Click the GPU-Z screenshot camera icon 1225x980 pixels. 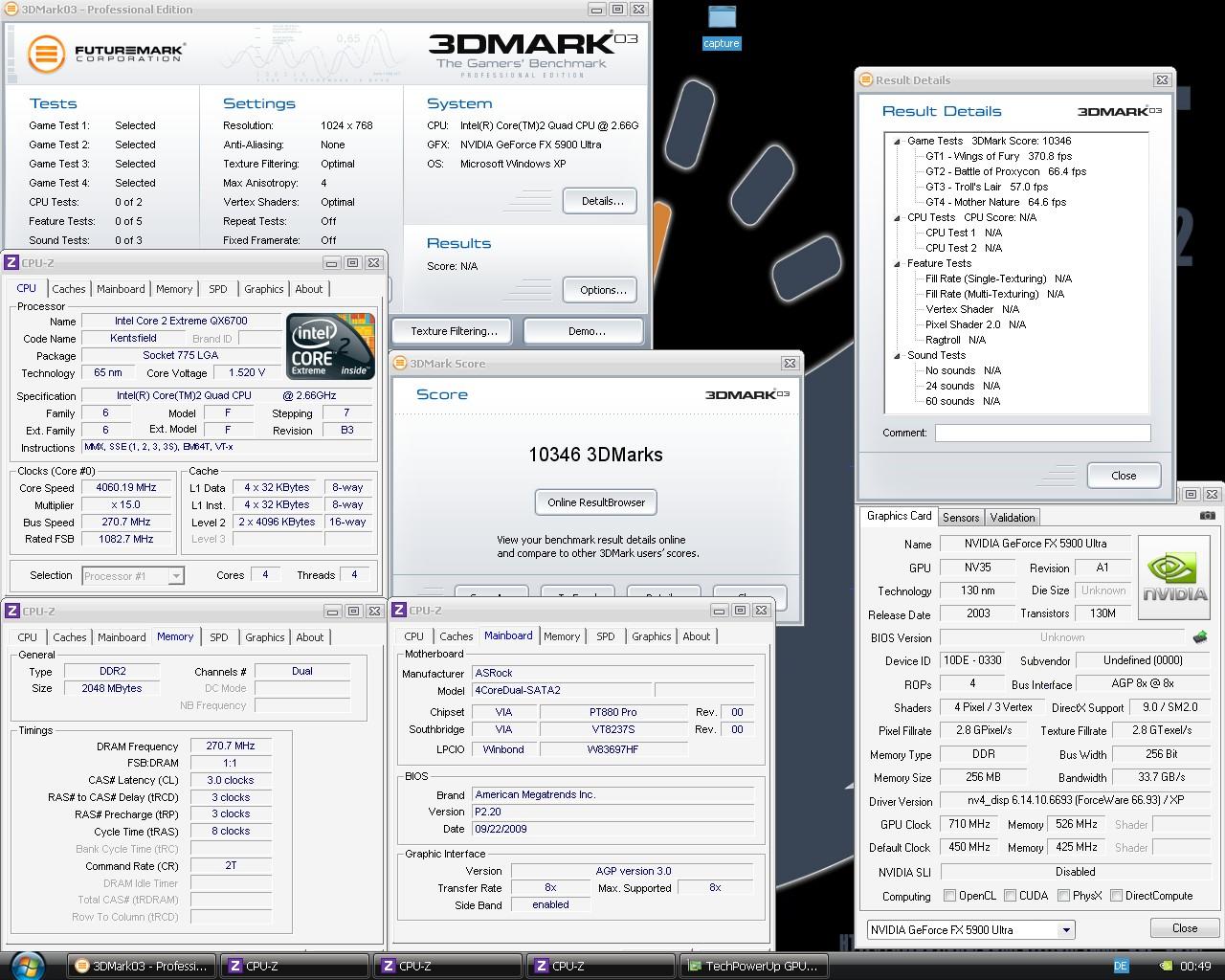point(1208,516)
